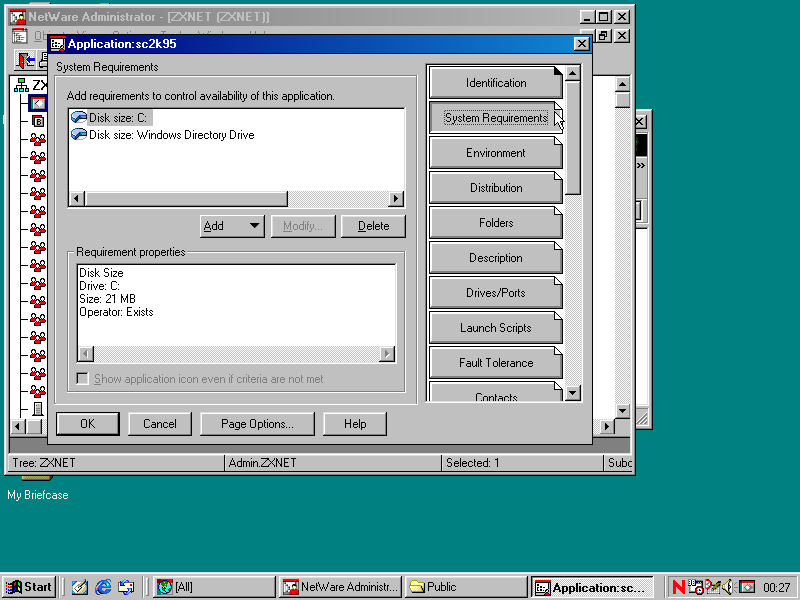Select the Disk size: Windows Directory Drive icon
Image resolution: width=800 pixels, height=600 pixels.
pyautogui.click(x=79, y=135)
